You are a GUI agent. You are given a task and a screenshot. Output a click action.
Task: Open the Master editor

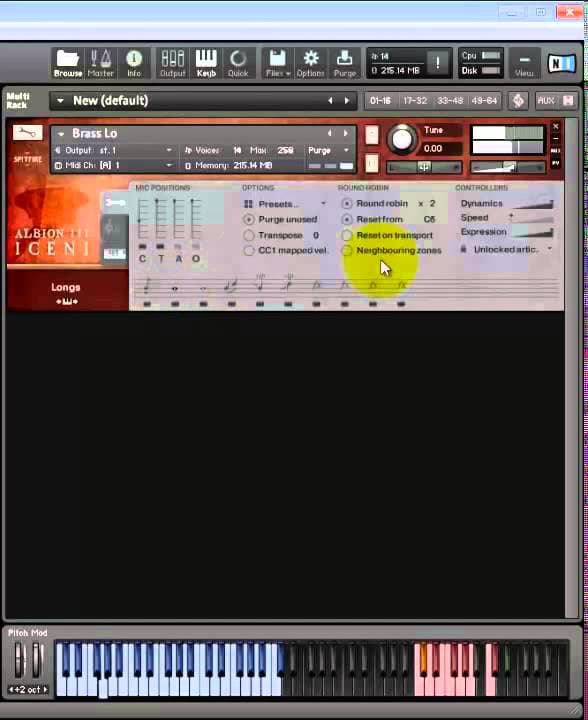pos(101,63)
